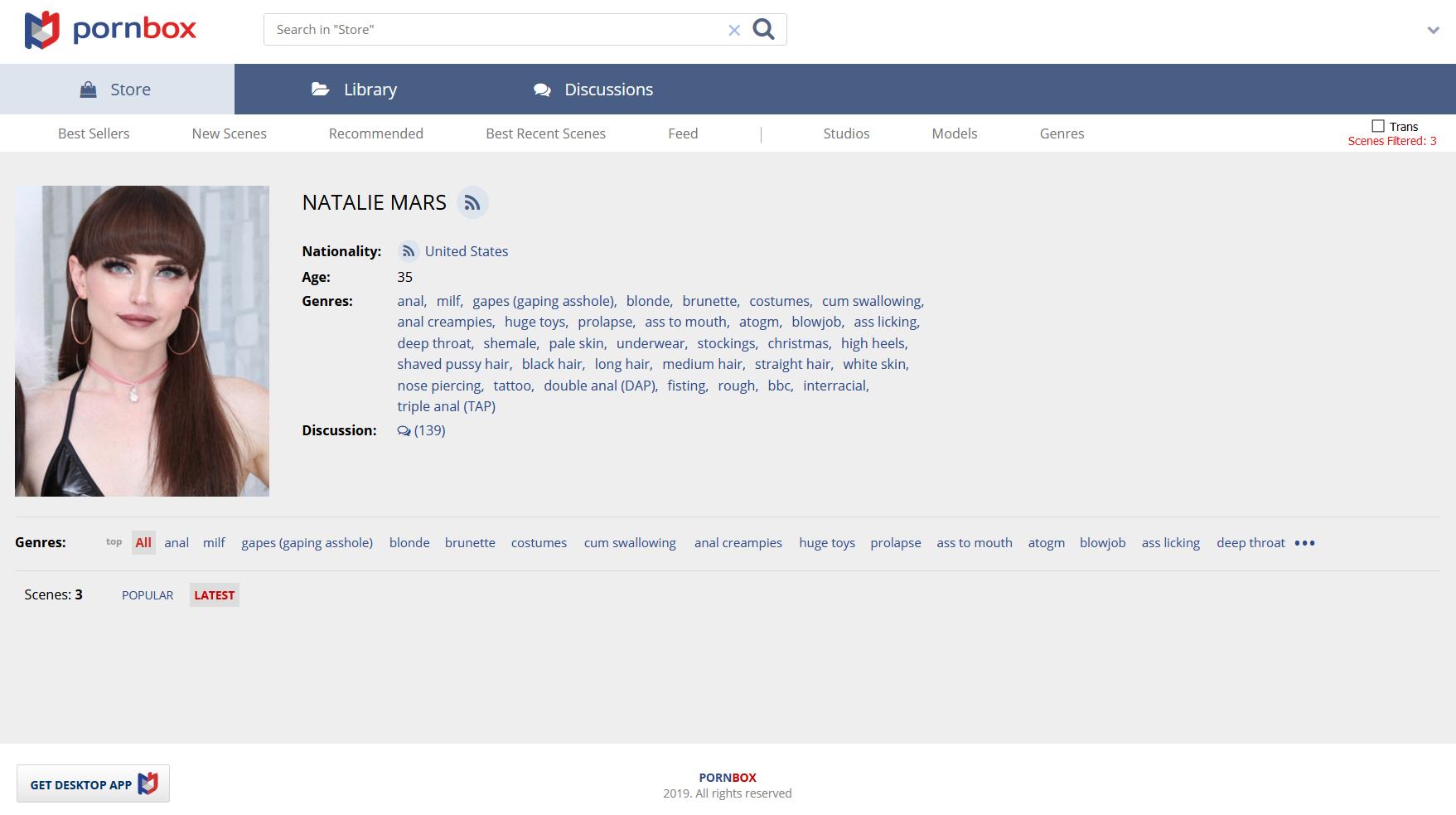Open the Best Sellers menu item

coord(94,133)
